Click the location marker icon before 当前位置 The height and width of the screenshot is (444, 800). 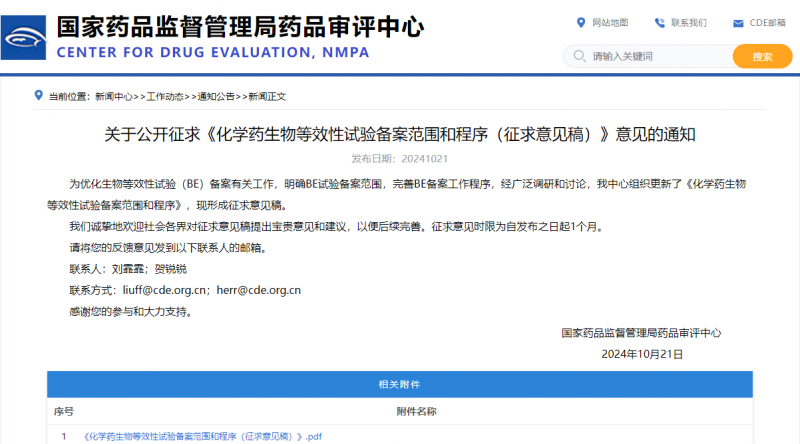(x=40, y=97)
